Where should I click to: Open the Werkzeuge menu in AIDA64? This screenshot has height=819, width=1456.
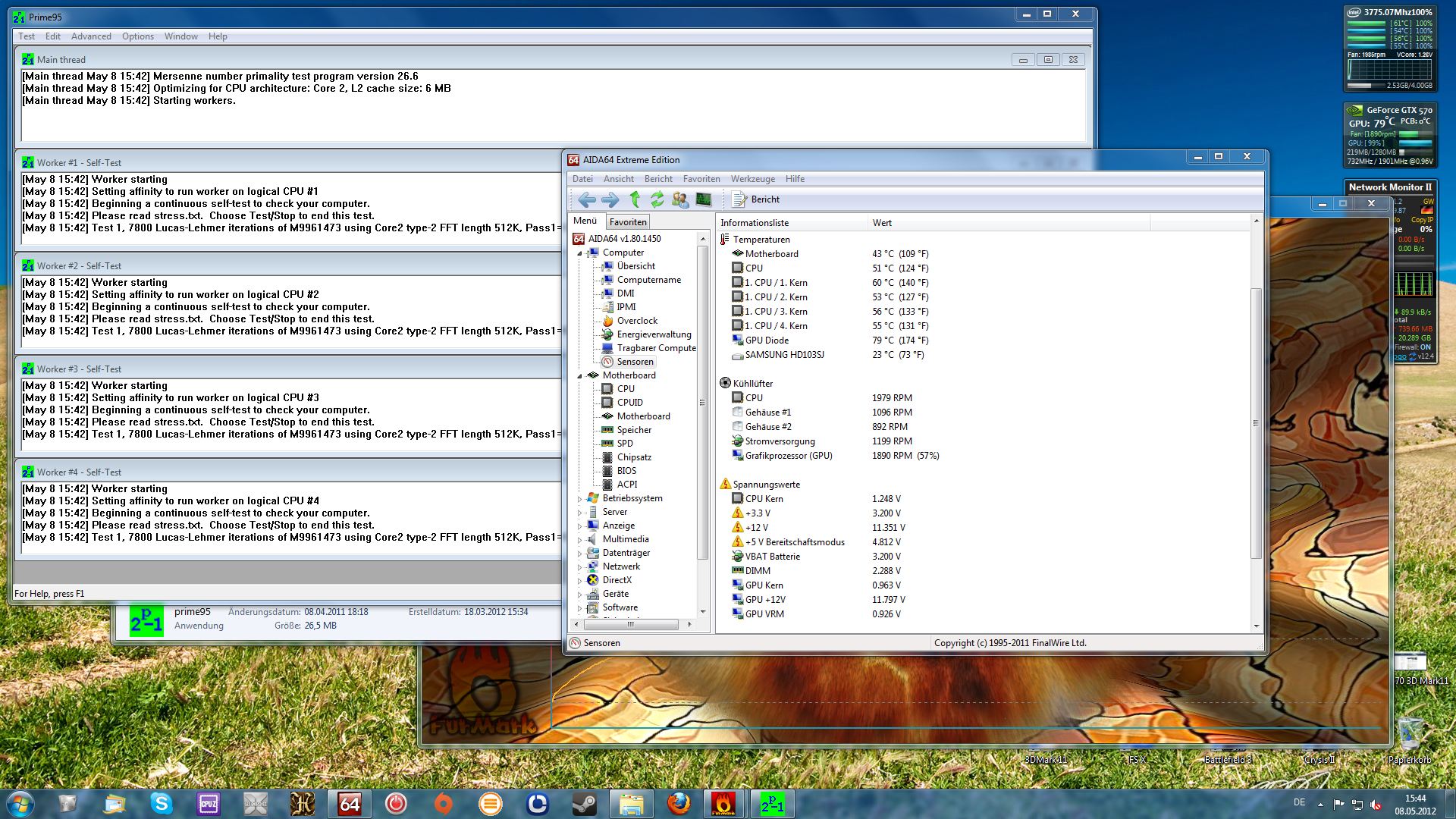tap(752, 179)
